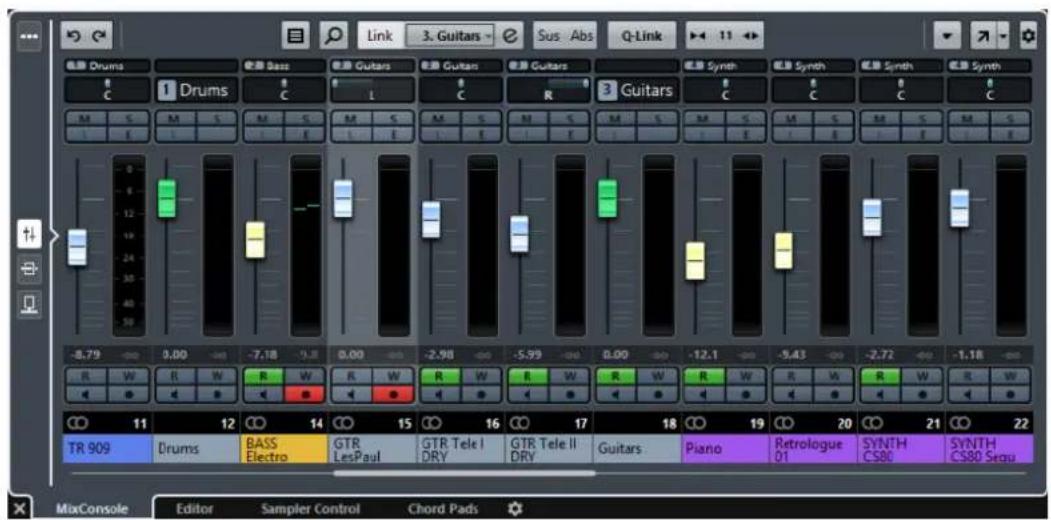Toggle Read automation on BASS Electro channel

[x=263, y=377]
